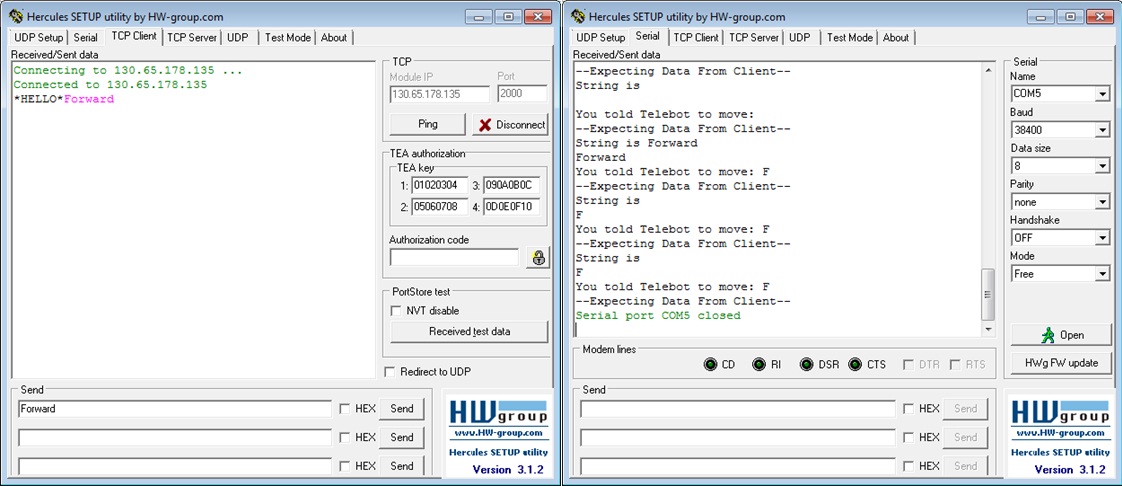1122x486 pixels.
Task: Click magenta 'Forward' text in TCP log
Action: click(89, 99)
